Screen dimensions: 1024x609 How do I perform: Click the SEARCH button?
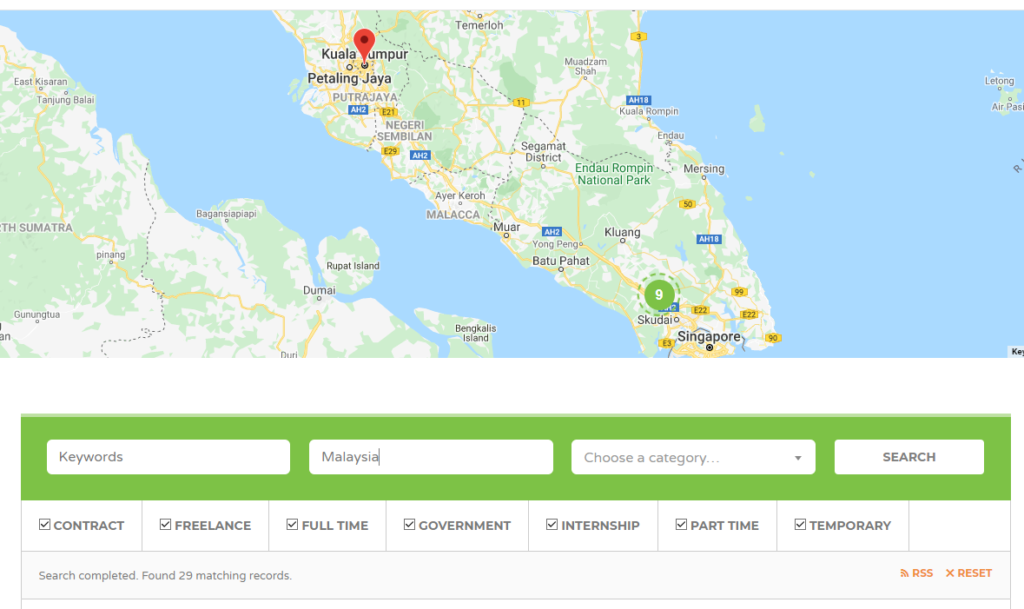(x=909, y=457)
